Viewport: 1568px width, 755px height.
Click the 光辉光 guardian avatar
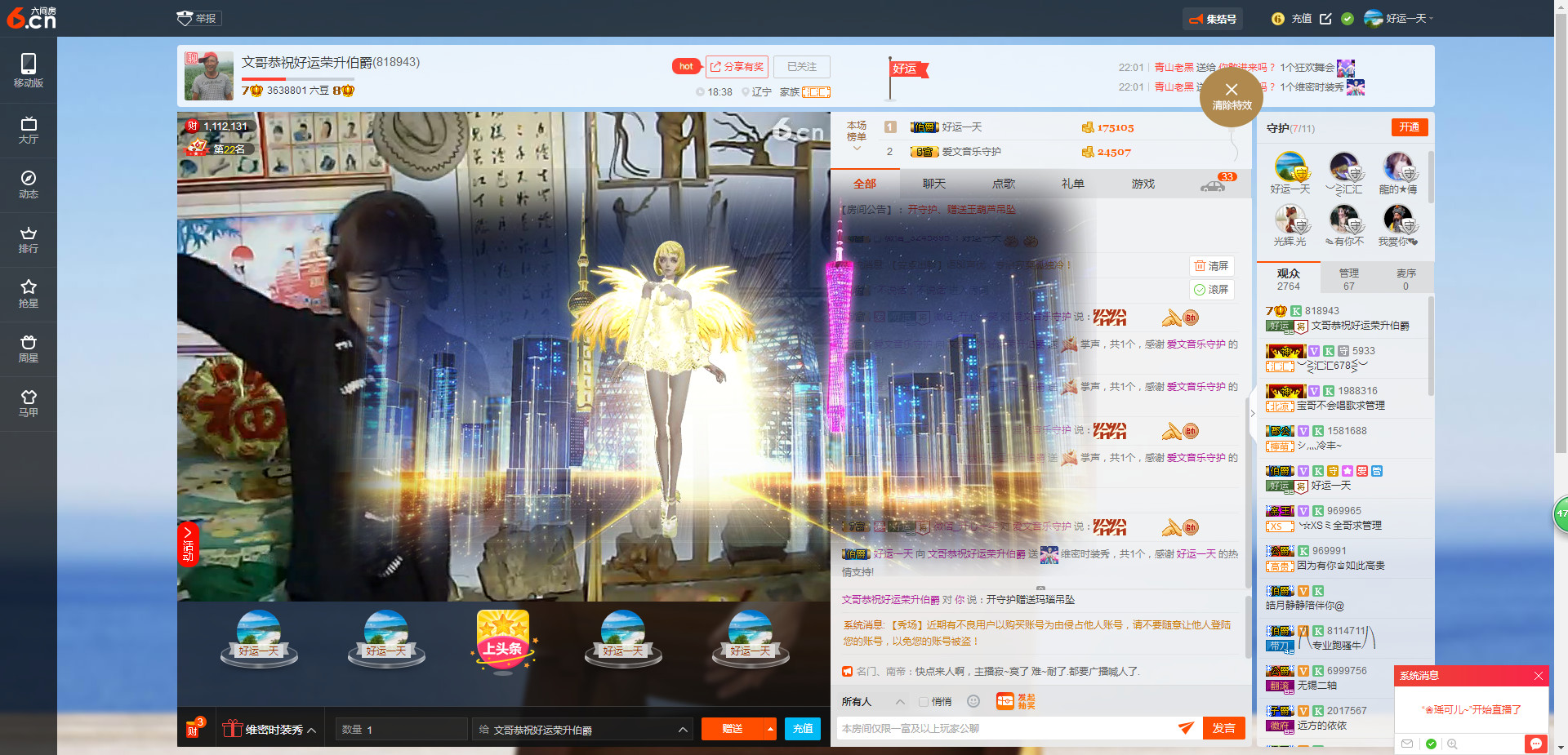(1290, 220)
